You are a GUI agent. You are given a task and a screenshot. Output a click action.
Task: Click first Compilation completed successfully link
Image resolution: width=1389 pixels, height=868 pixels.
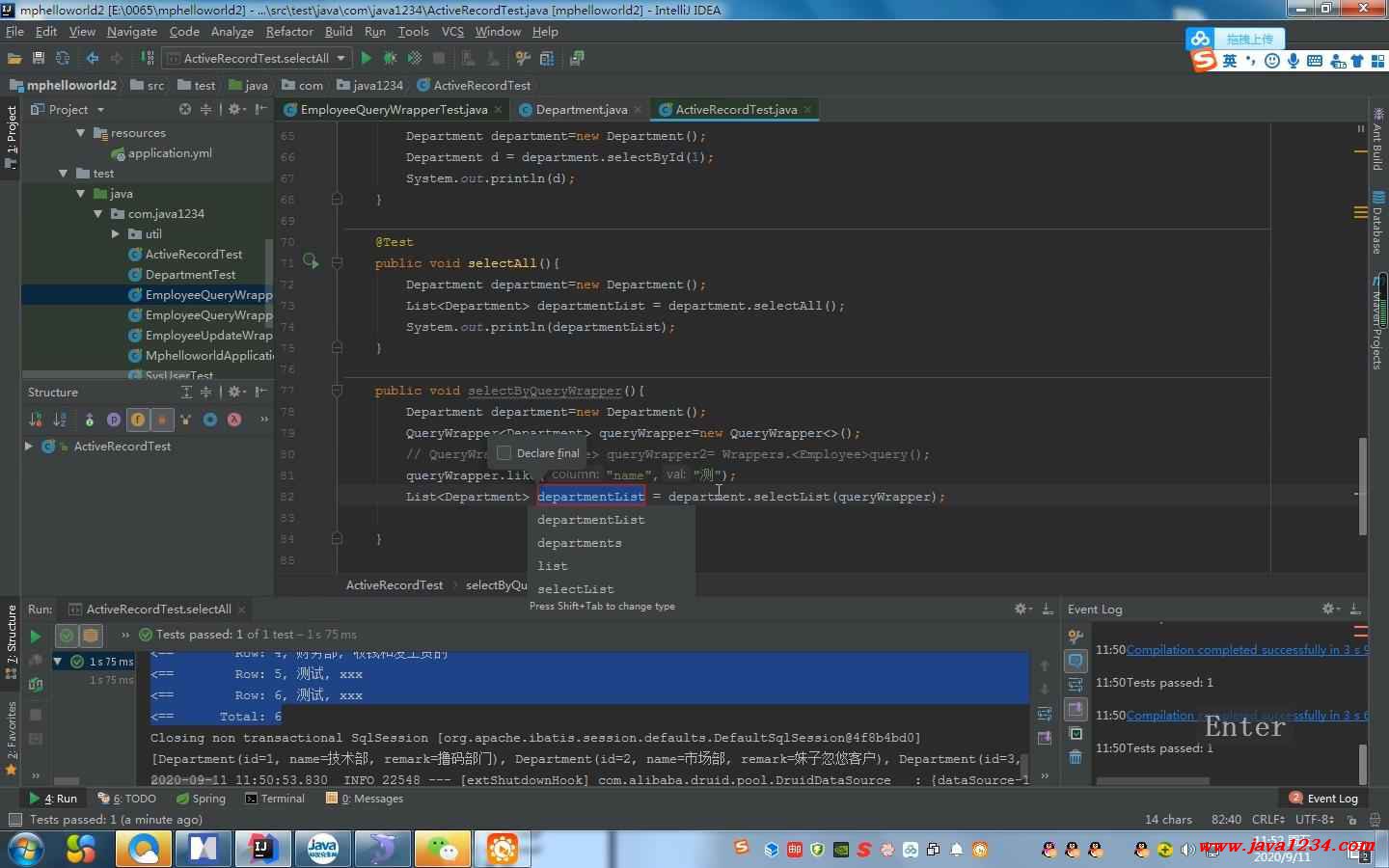click(x=1246, y=650)
